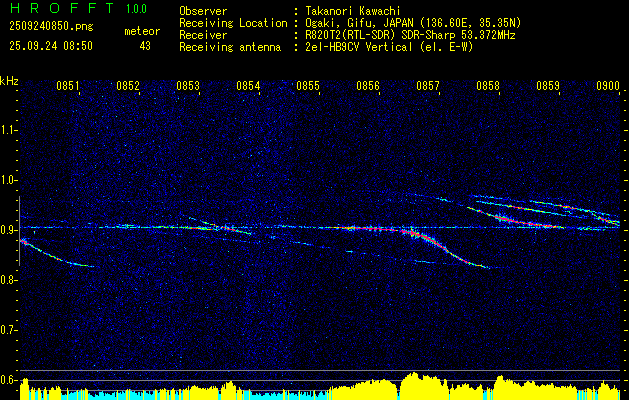The height and width of the screenshot is (400, 629).
Task: Click the 'Receiving antenna' label
Action: tap(230, 47)
